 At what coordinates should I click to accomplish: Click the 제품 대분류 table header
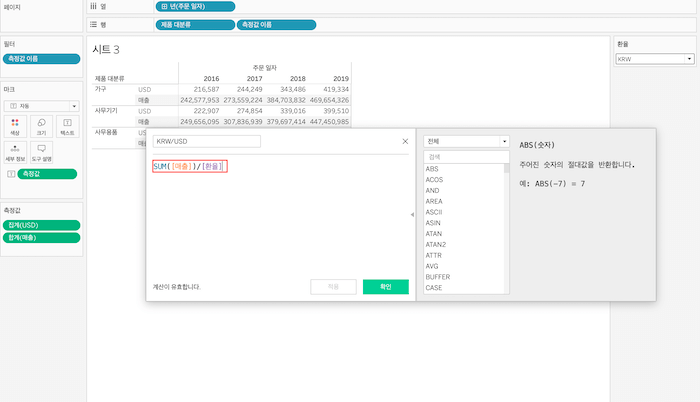pos(109,79)
